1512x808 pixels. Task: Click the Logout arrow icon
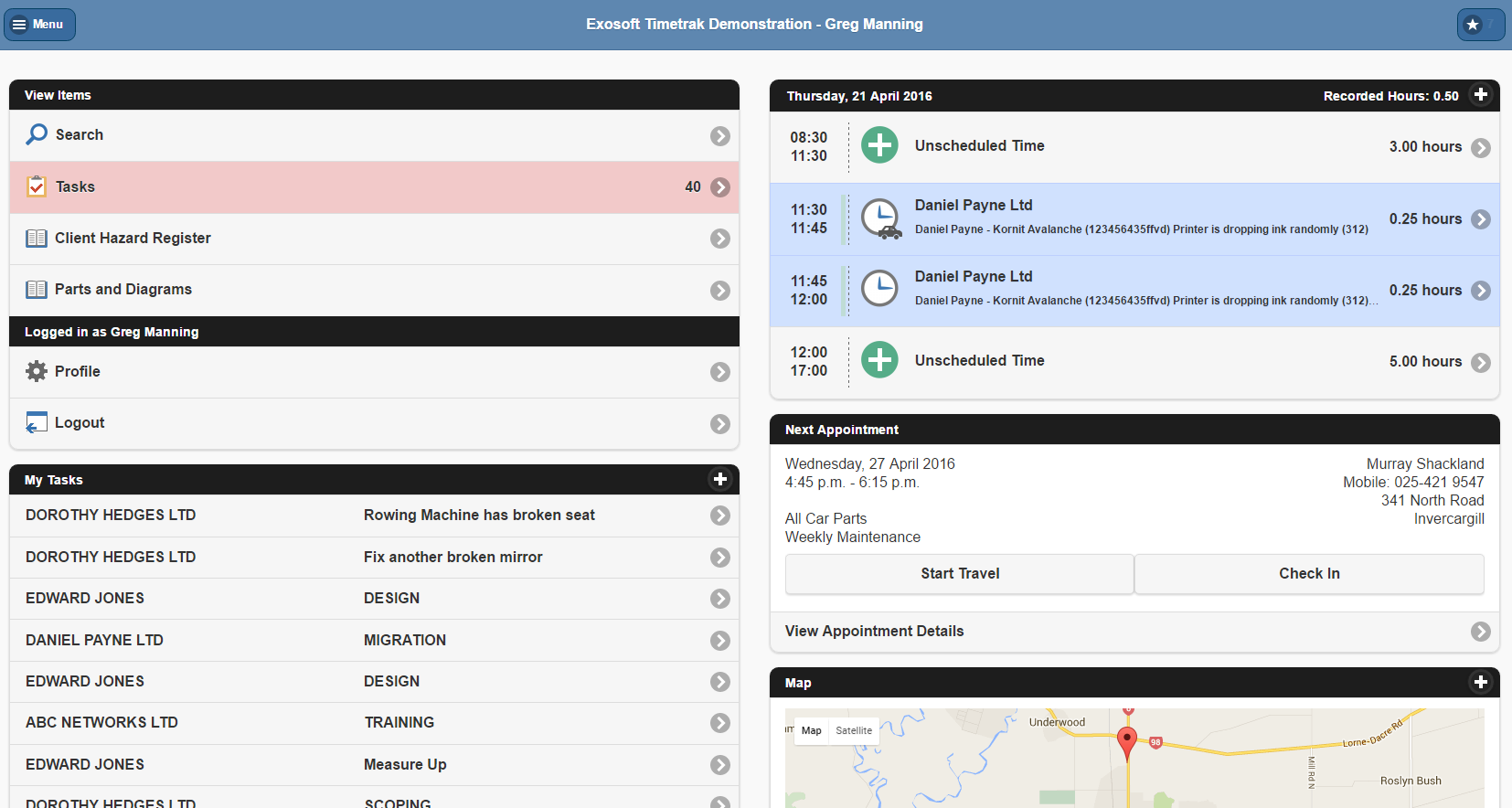[37, 422]
